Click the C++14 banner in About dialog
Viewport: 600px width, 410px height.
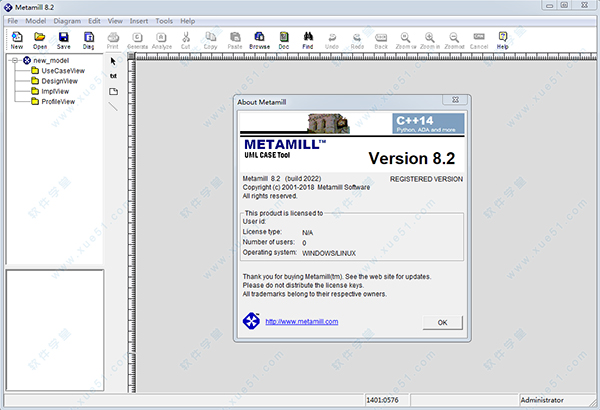click(x=428, y=124)
